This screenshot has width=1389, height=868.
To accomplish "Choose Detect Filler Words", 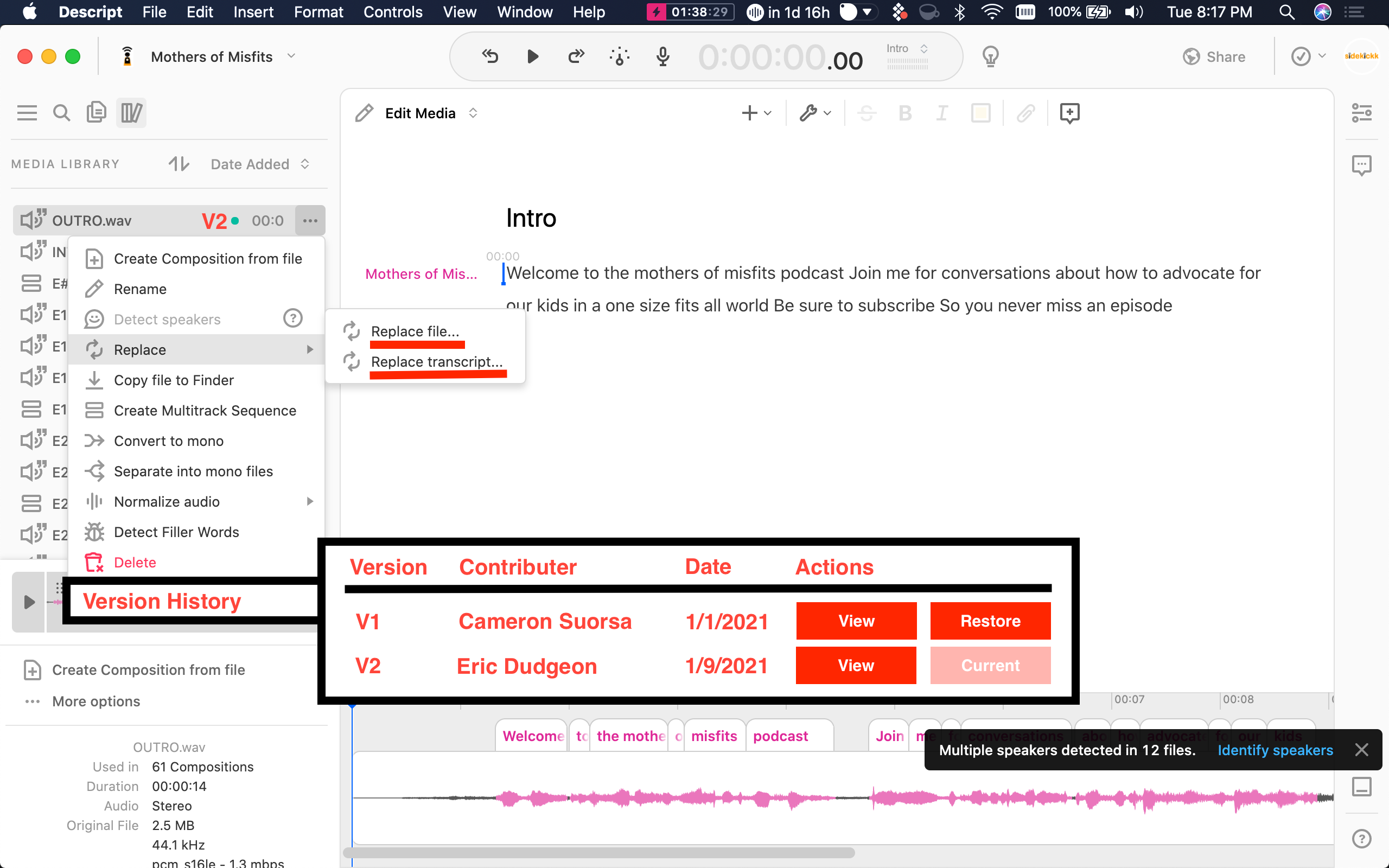I will pyautogui.click(x=196, y=532).
